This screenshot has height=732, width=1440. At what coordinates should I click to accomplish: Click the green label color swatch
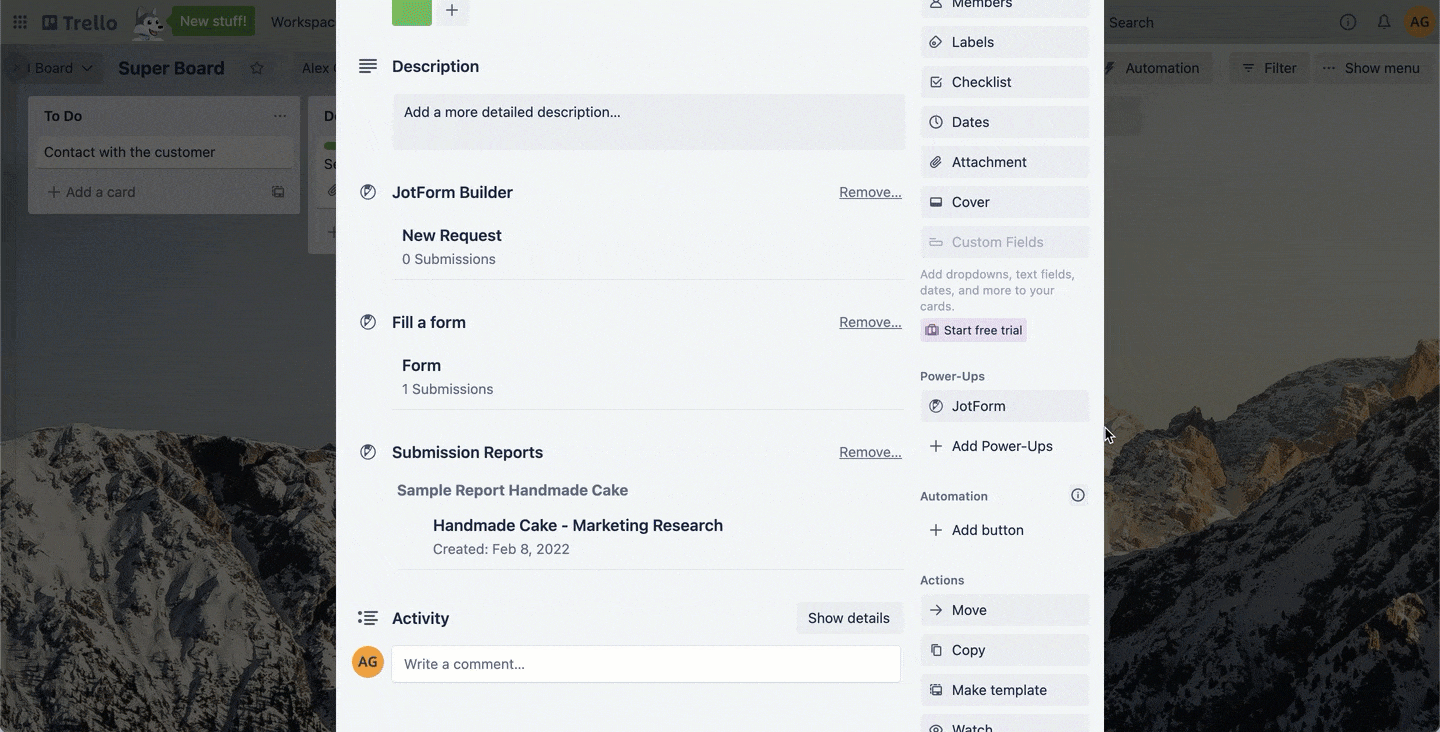click(x=412, y=11)
